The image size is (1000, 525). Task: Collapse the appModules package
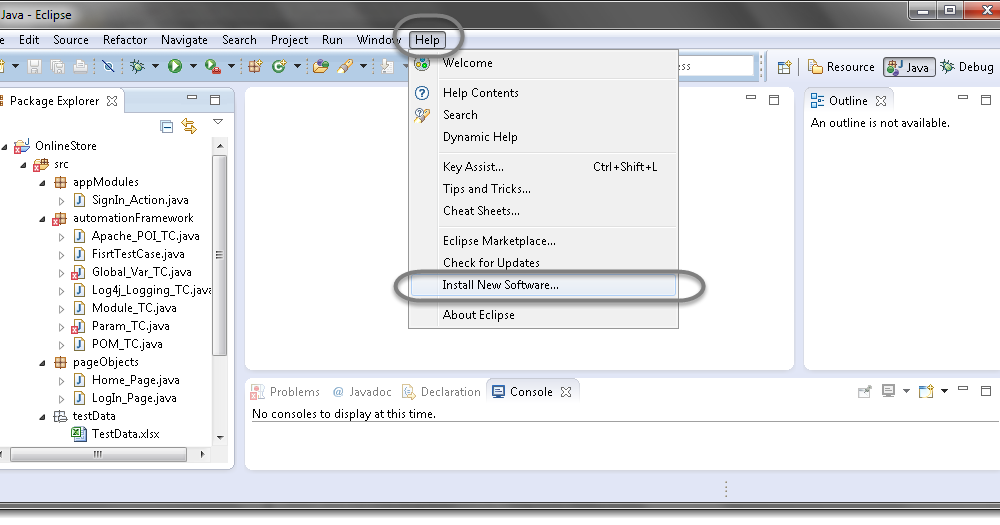pos(43,183)
